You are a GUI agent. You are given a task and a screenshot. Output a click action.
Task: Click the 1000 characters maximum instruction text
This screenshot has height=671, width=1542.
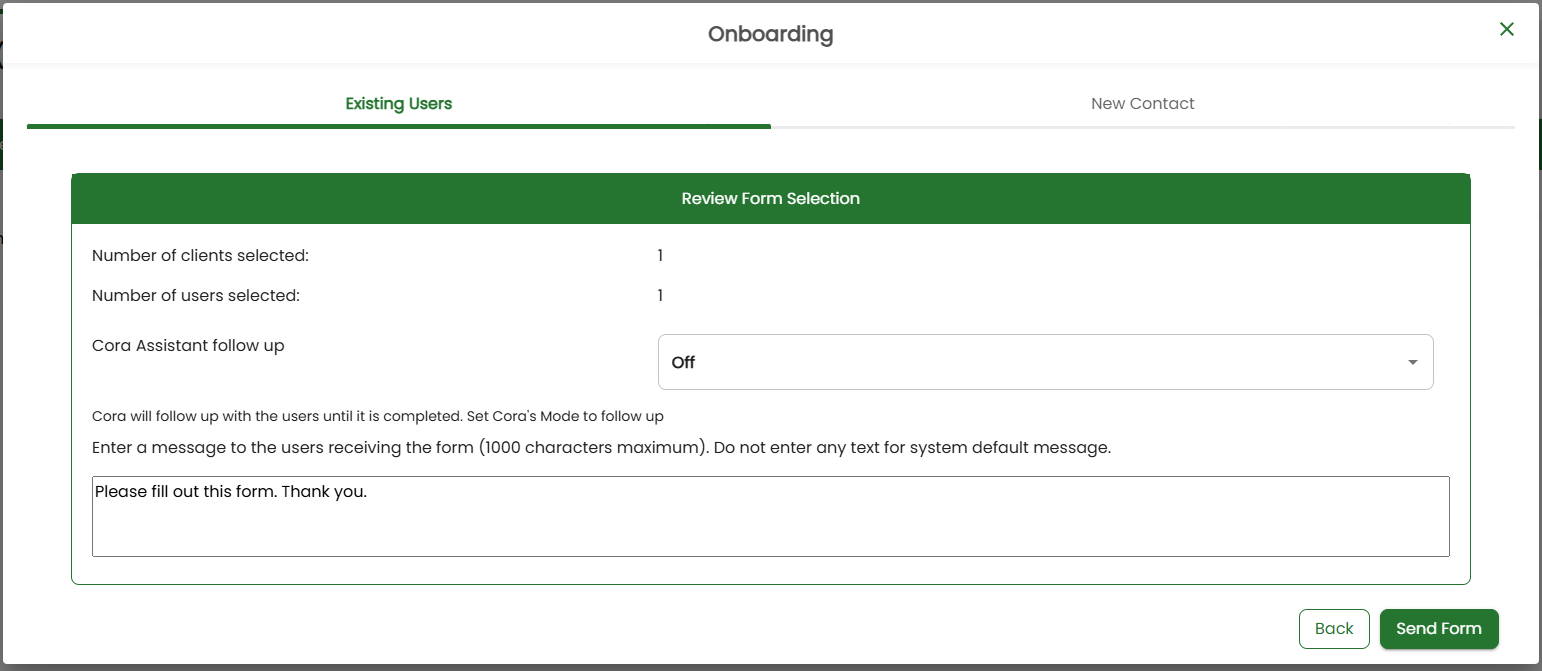click(600, 448)
